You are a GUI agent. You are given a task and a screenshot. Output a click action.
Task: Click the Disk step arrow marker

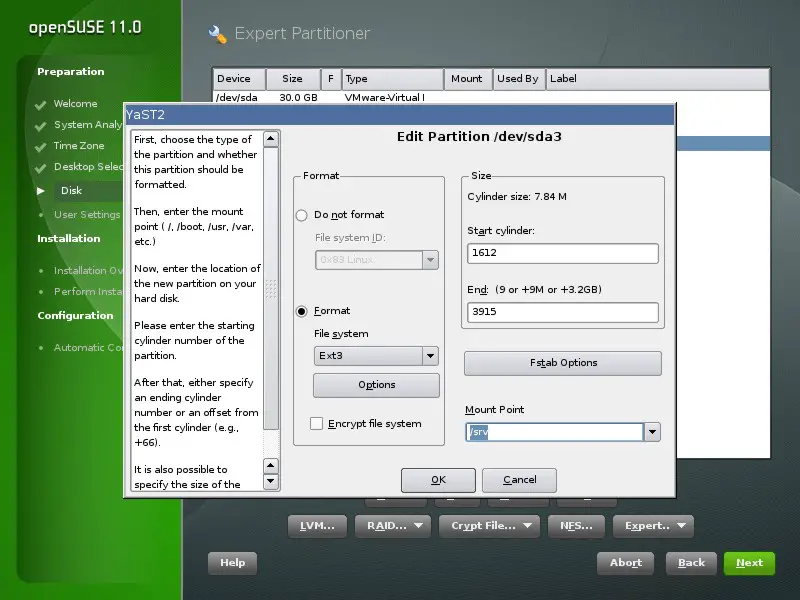41,191
